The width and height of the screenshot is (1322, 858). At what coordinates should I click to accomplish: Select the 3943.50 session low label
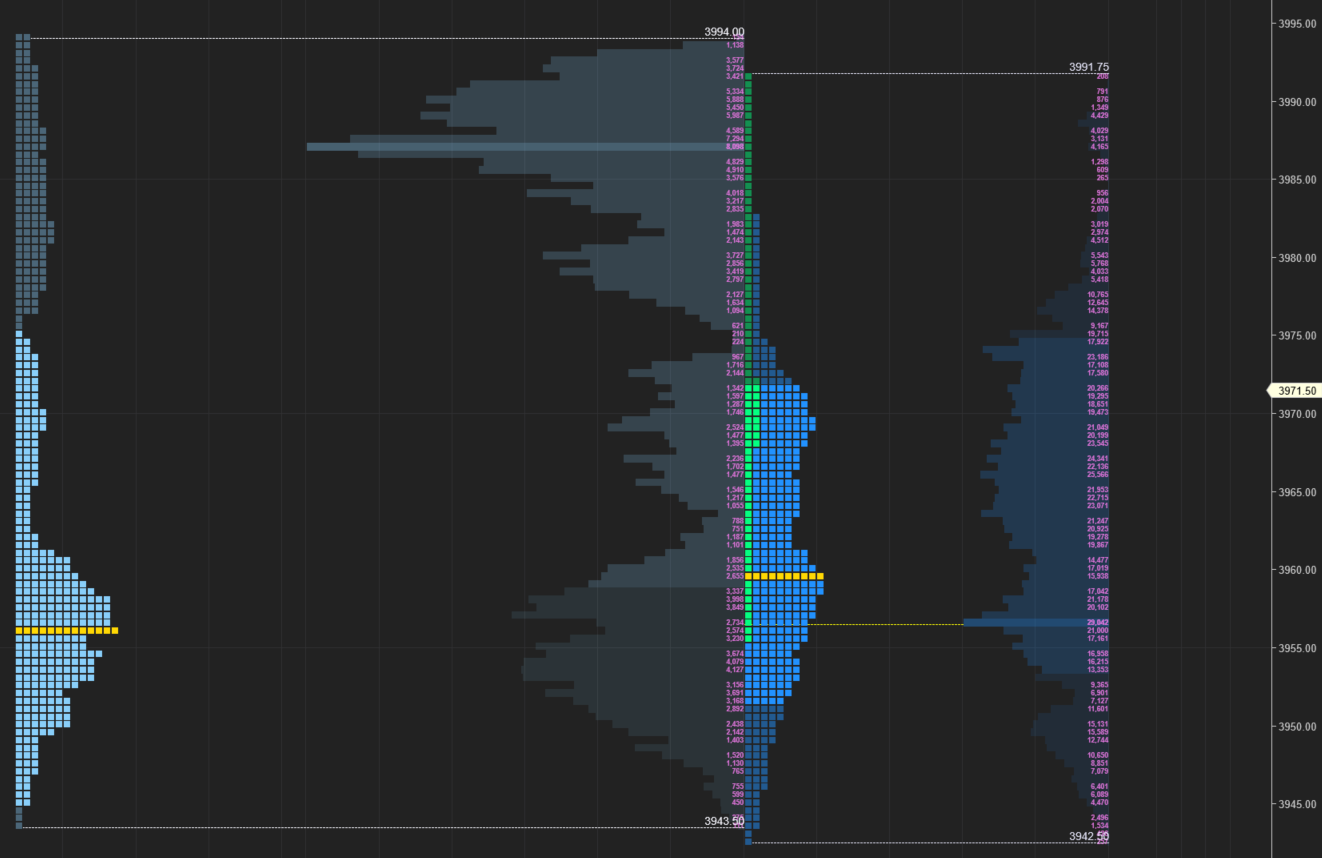tap(724, 821)
